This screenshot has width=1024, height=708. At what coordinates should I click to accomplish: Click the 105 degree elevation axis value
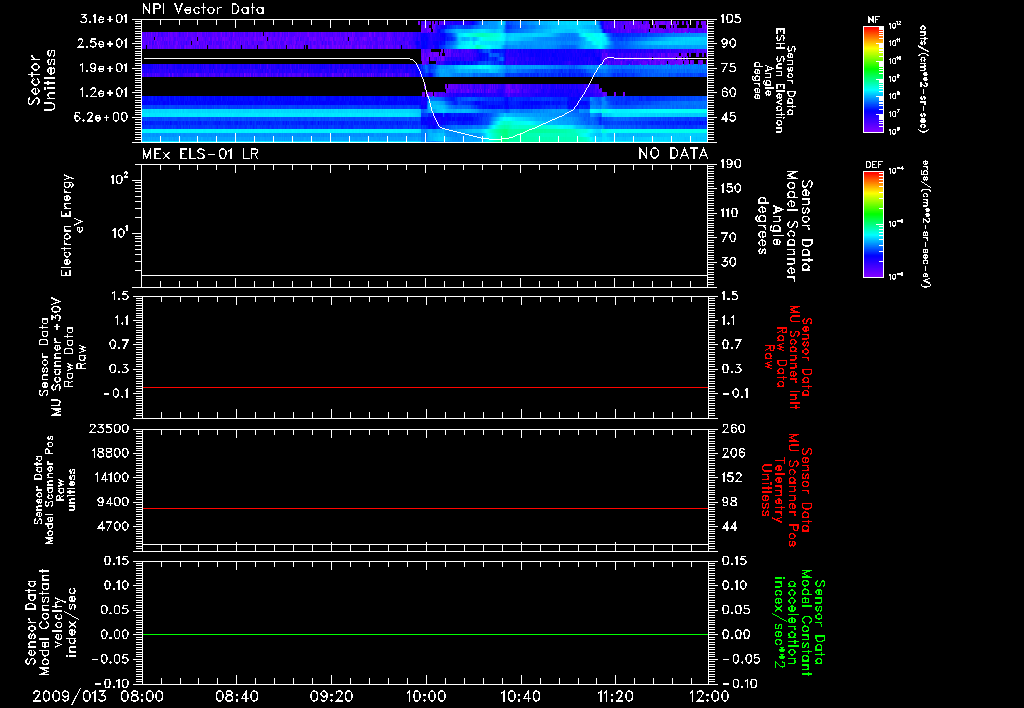pos(731,19)
